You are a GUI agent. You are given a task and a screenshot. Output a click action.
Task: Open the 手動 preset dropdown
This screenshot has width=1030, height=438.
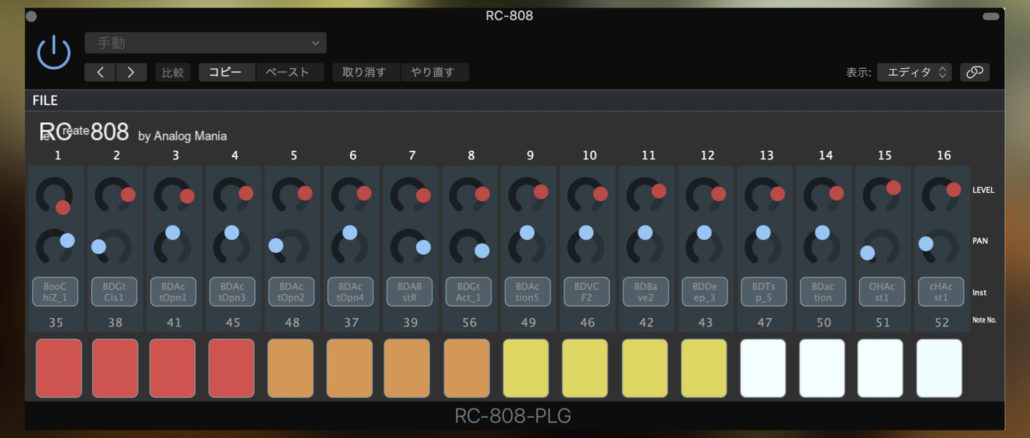pyautogui.click(x=206, y=43)
